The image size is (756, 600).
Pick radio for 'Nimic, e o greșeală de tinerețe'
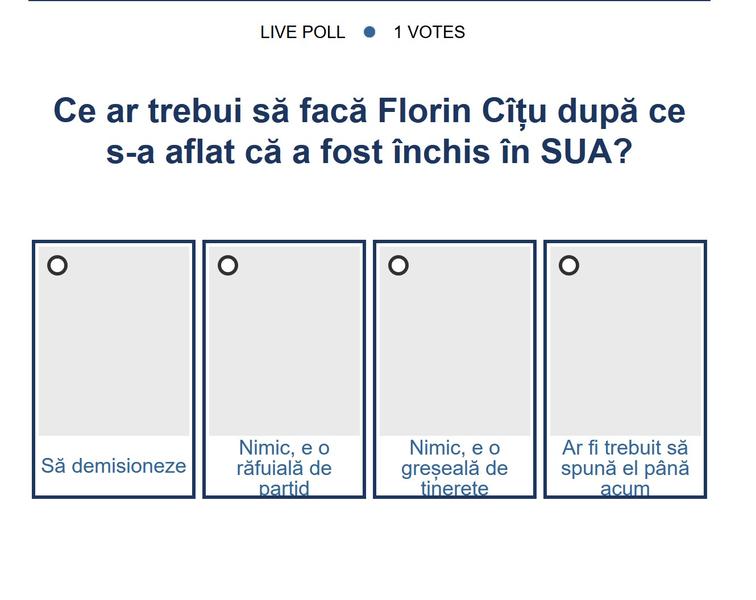398,265
